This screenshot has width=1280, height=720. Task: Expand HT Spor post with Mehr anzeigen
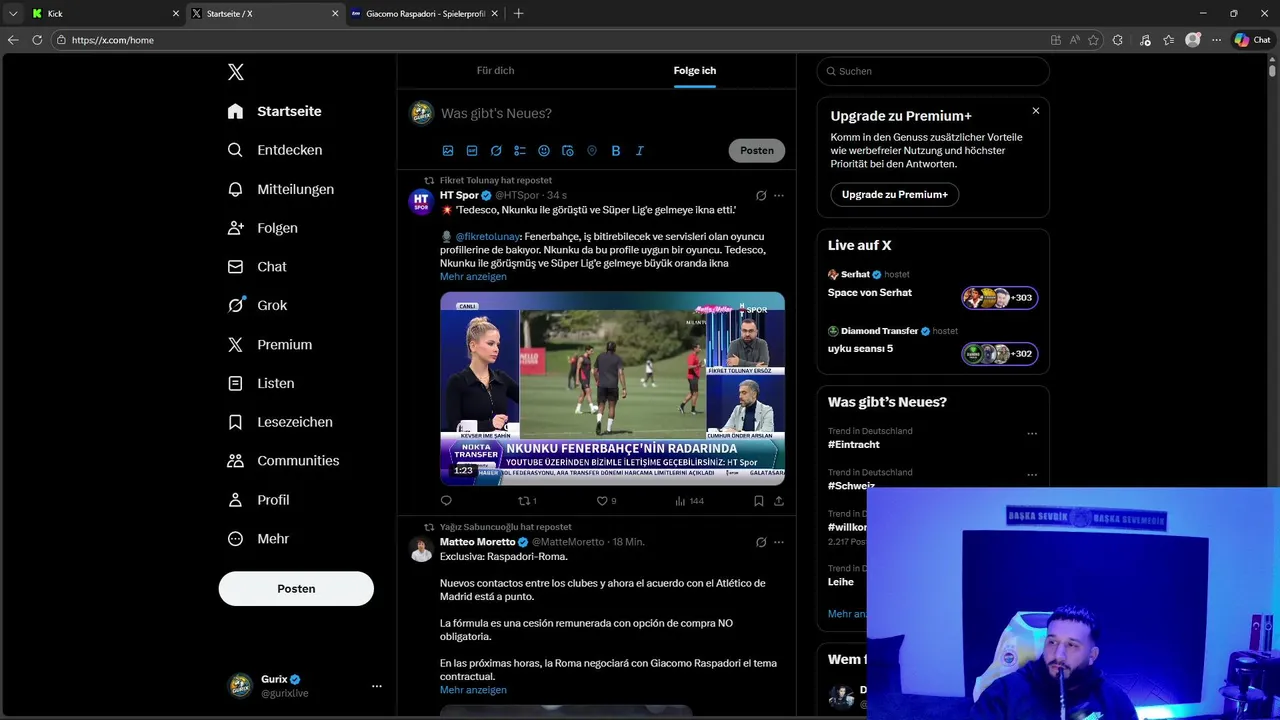pyautogui.click(x=473, y=277)
